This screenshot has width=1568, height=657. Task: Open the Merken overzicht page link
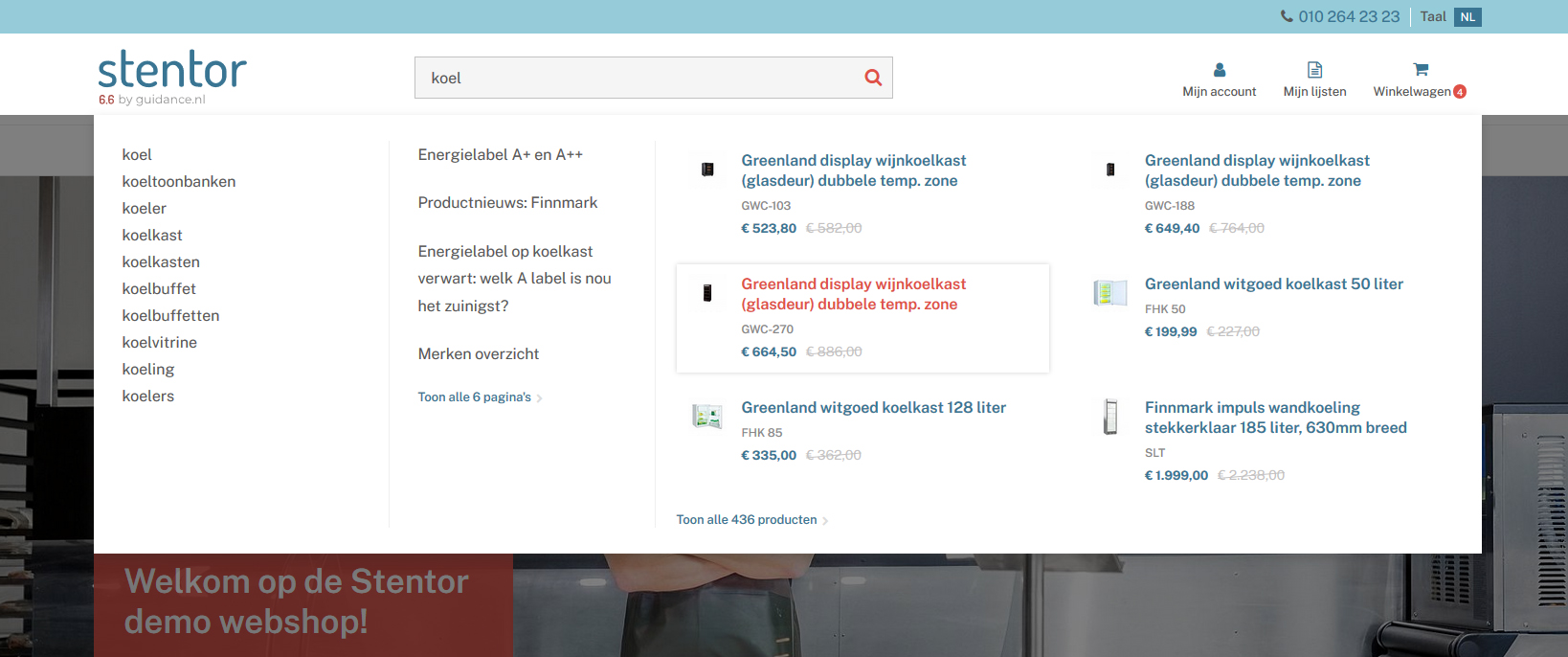click(479, 353)
